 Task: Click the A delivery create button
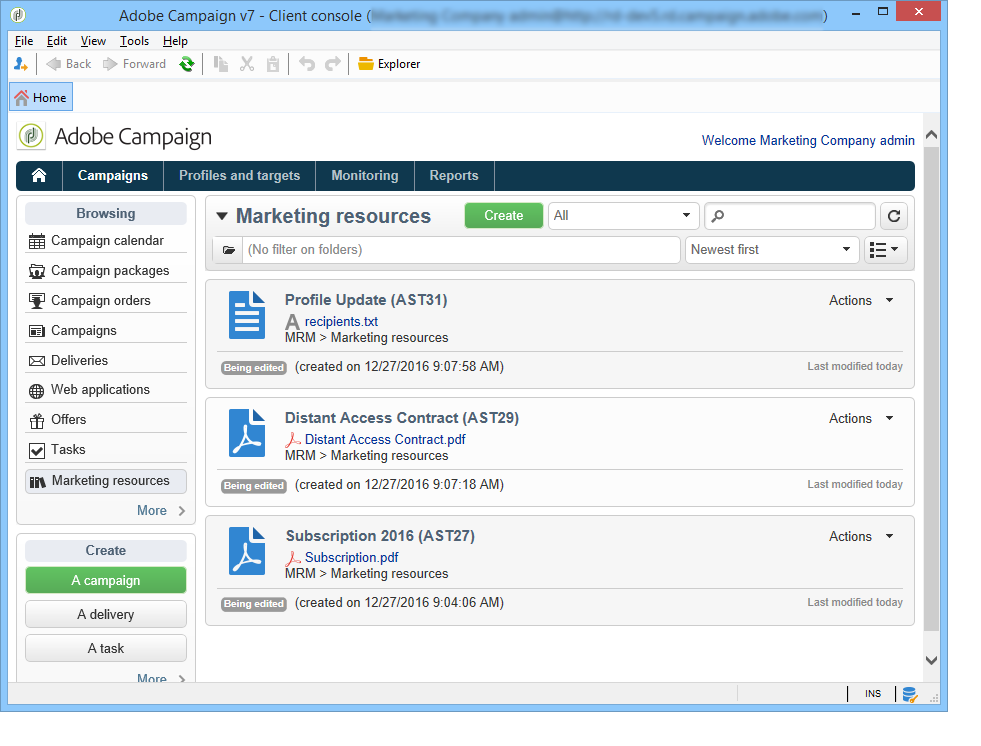(x=106, y=615)
